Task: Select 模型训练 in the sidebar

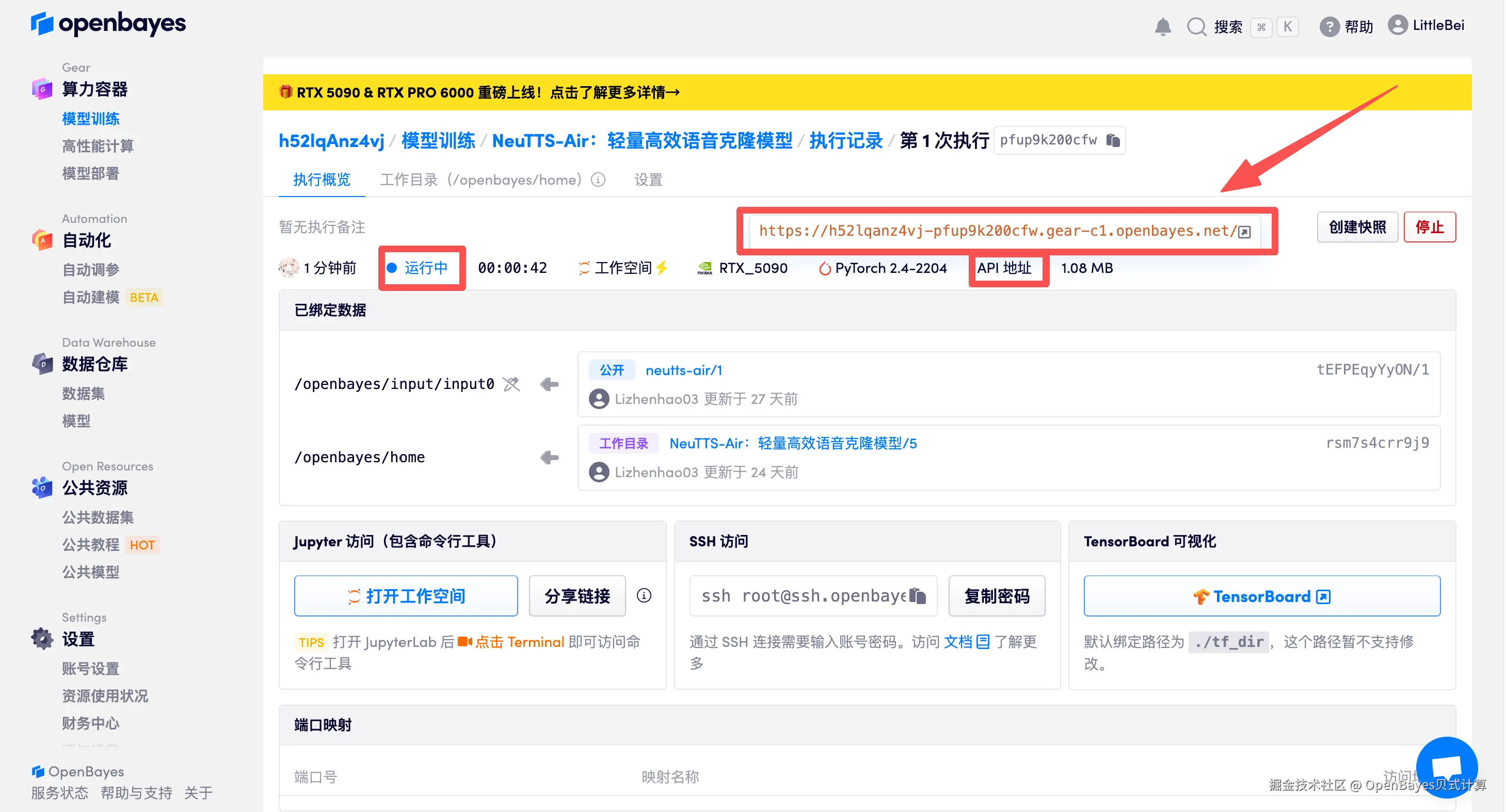Action: [91, 119]
